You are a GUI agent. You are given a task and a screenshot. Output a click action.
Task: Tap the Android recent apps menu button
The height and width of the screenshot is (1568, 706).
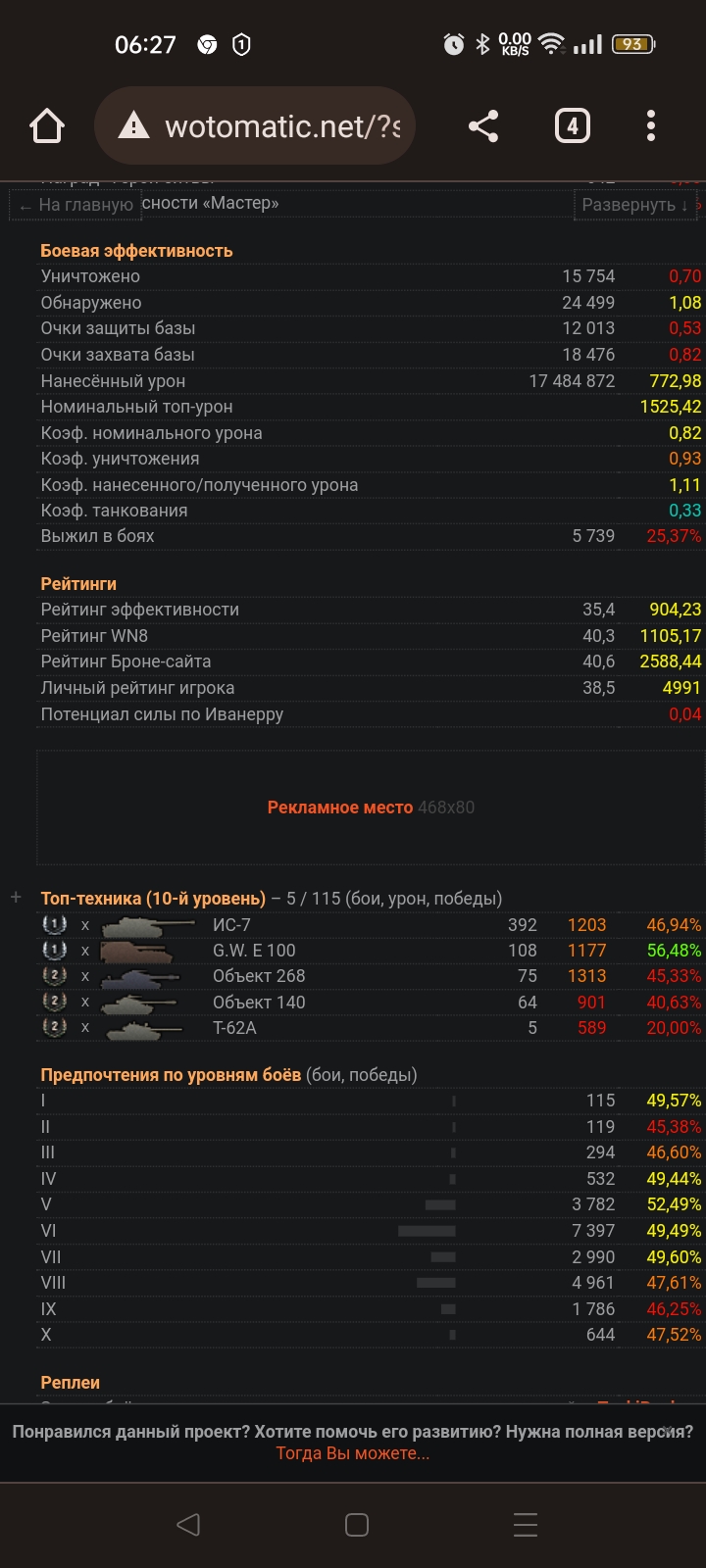pyautogui.click(x=526, y=1524)
